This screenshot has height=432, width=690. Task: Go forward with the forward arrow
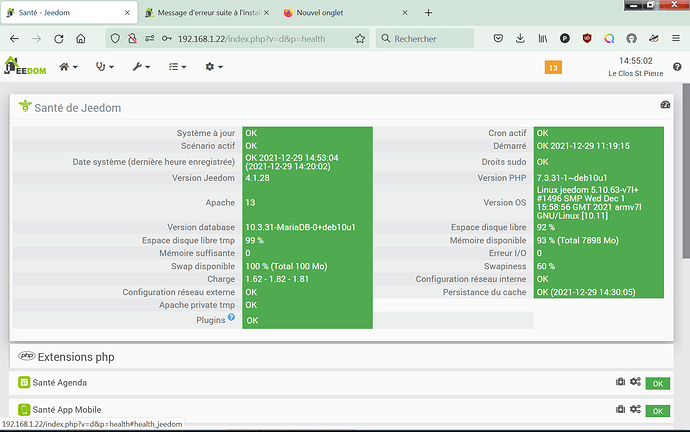coord(37,39)
